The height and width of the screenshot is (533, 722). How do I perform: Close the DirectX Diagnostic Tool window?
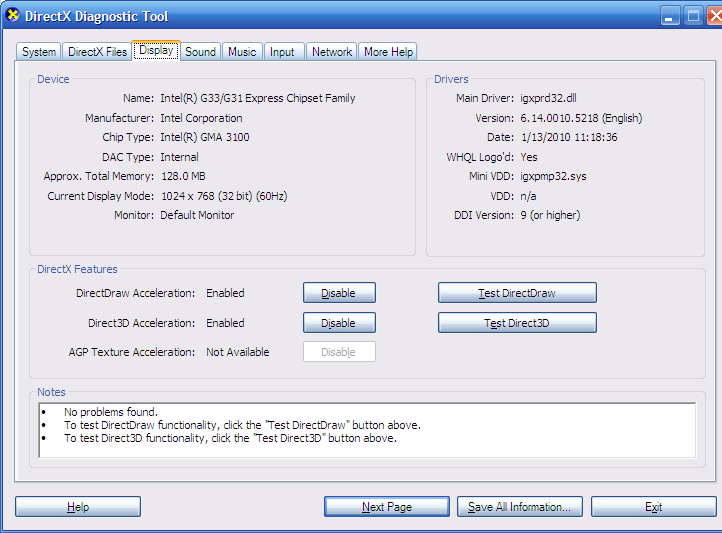coord(715,16)
